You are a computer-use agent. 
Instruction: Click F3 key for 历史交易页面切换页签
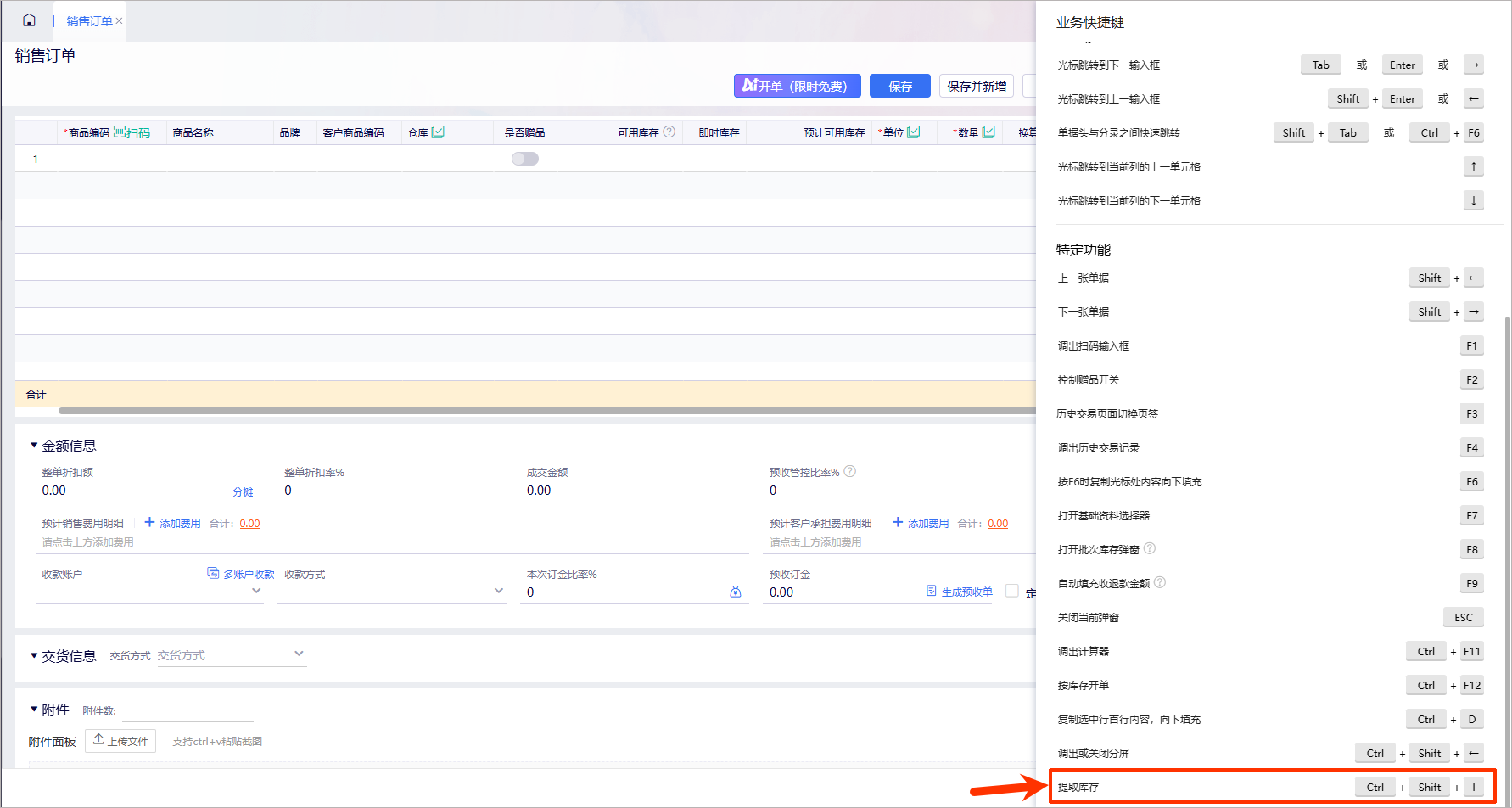click(1472, 413)
